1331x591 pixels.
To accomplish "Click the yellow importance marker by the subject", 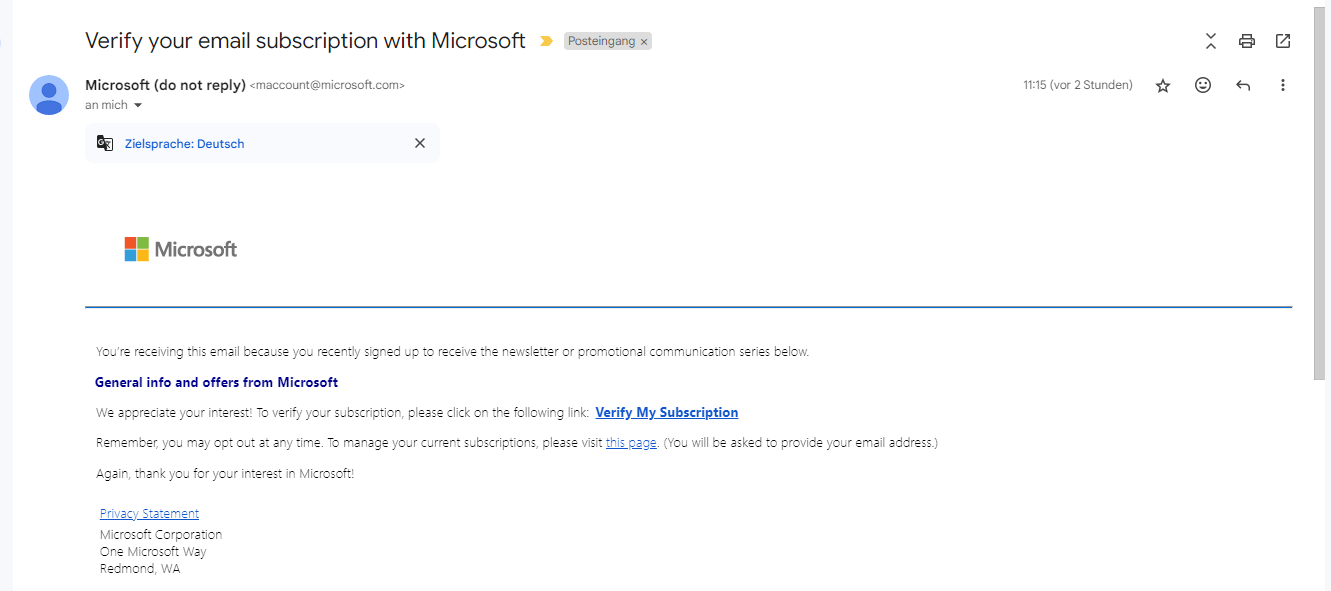I will point(546,41).
